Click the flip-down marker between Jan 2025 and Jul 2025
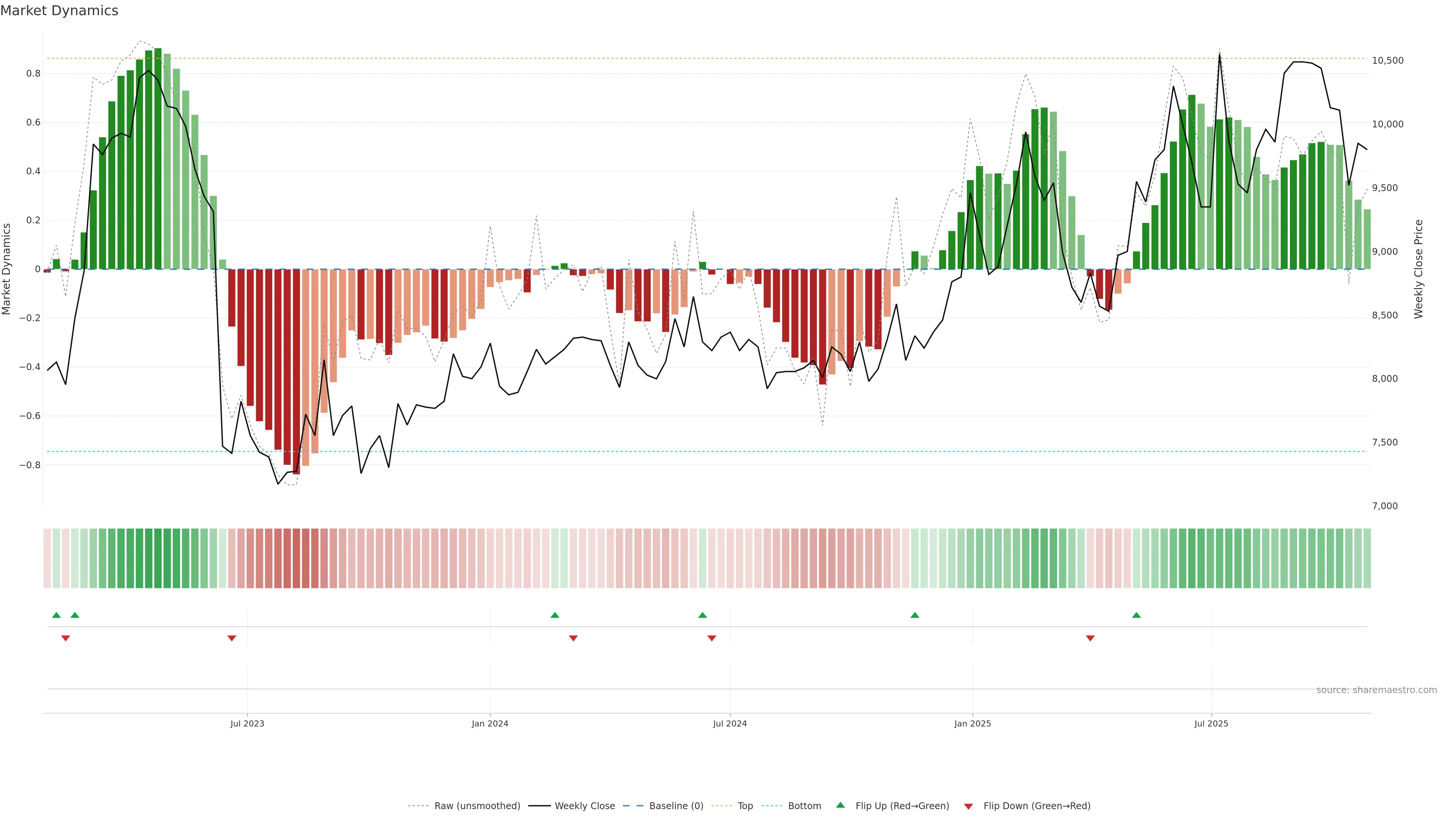 (1090, 638)
